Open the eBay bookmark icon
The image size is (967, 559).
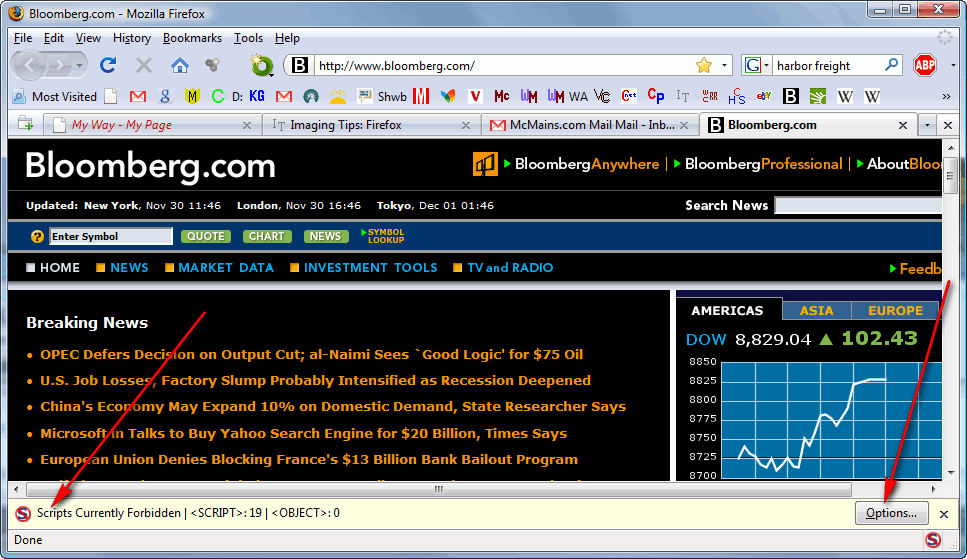[x=764, y=96]
